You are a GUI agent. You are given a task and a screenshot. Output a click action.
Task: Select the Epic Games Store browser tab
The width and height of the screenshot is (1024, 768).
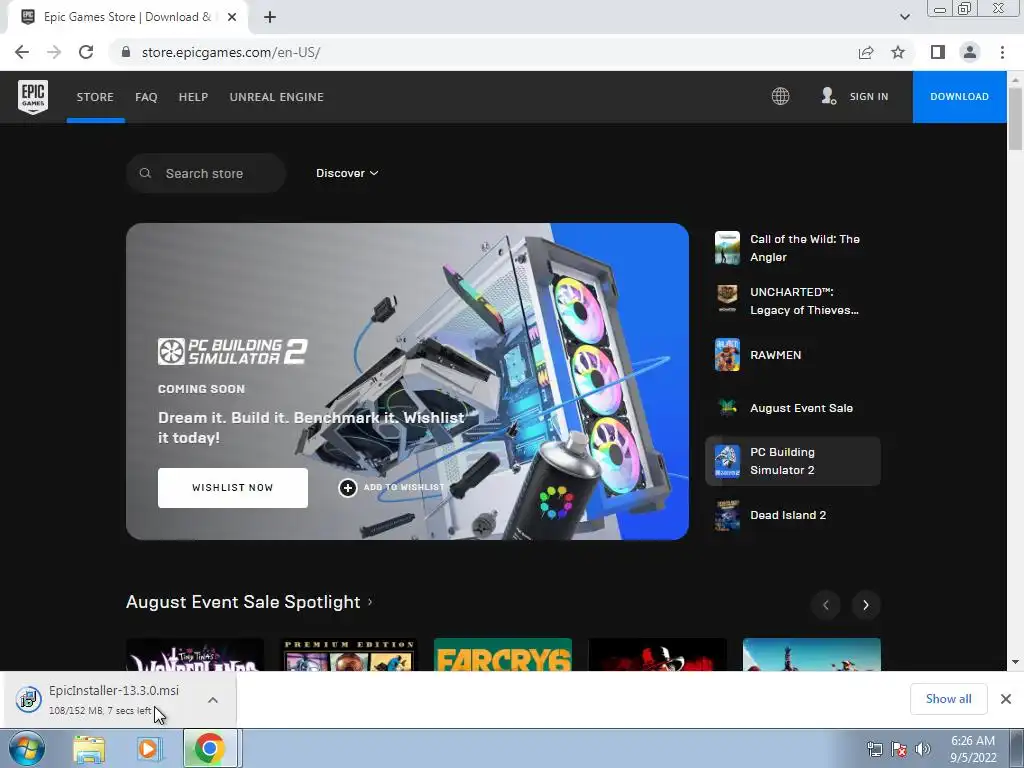pos(127,17)
